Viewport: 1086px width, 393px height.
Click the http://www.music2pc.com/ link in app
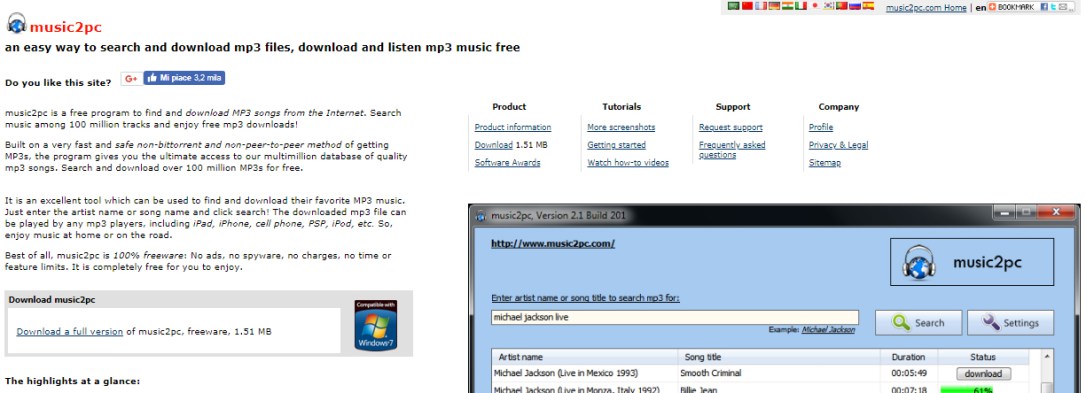553,243
